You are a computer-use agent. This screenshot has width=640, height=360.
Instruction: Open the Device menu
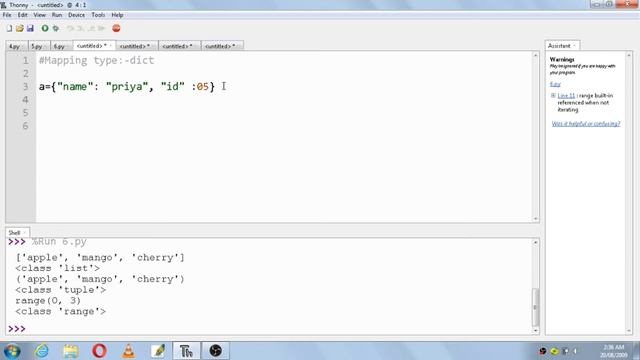(76, 15)
